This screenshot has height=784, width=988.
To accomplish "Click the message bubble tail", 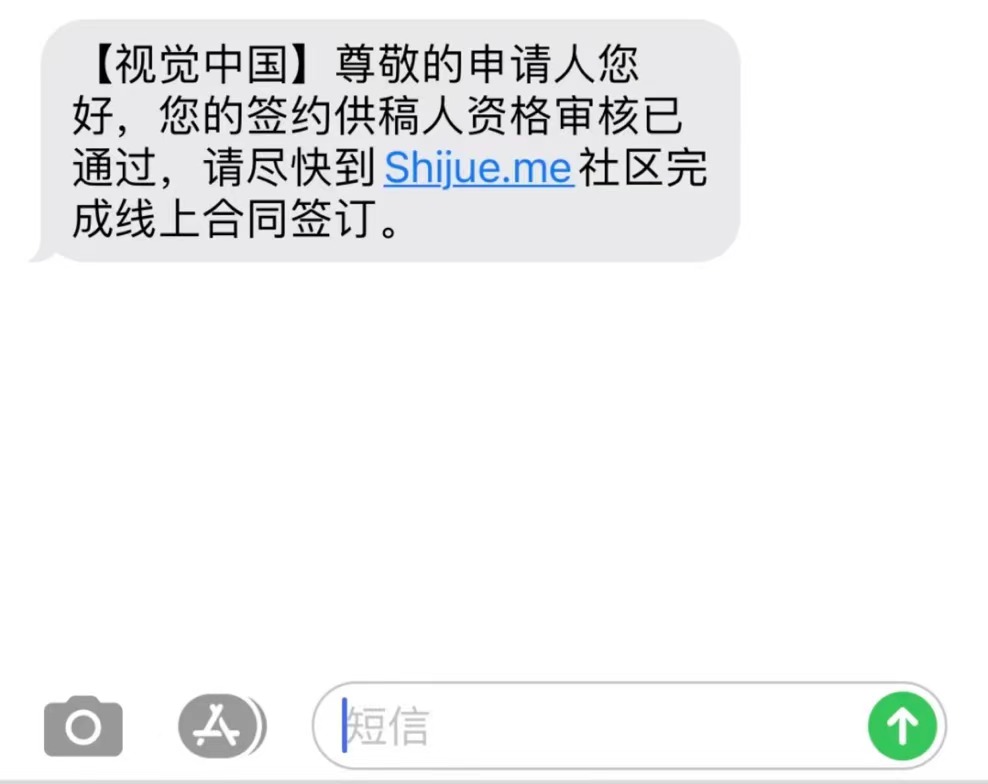I will [x=40, y=253].
